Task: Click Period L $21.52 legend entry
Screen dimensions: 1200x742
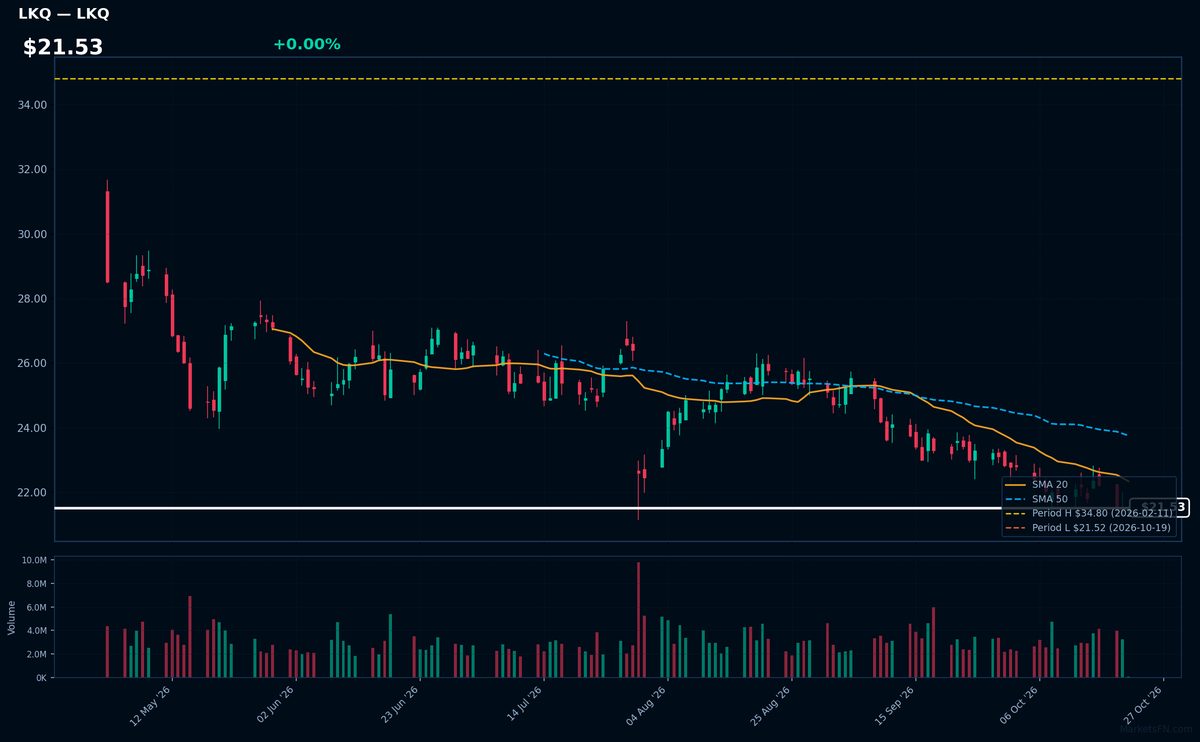Action: 1089,526
